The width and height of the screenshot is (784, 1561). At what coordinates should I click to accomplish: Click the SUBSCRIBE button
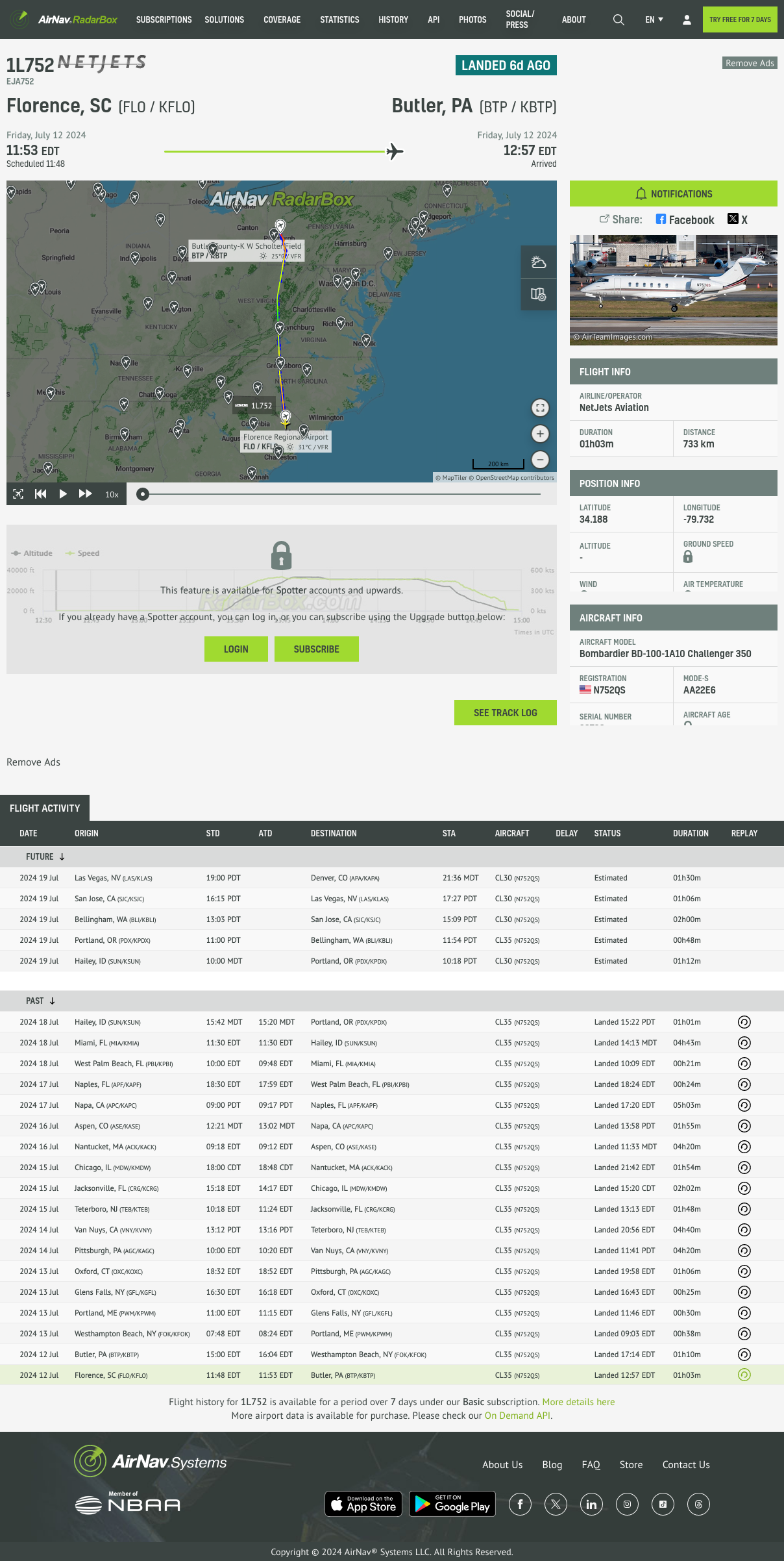pos(317,649)
